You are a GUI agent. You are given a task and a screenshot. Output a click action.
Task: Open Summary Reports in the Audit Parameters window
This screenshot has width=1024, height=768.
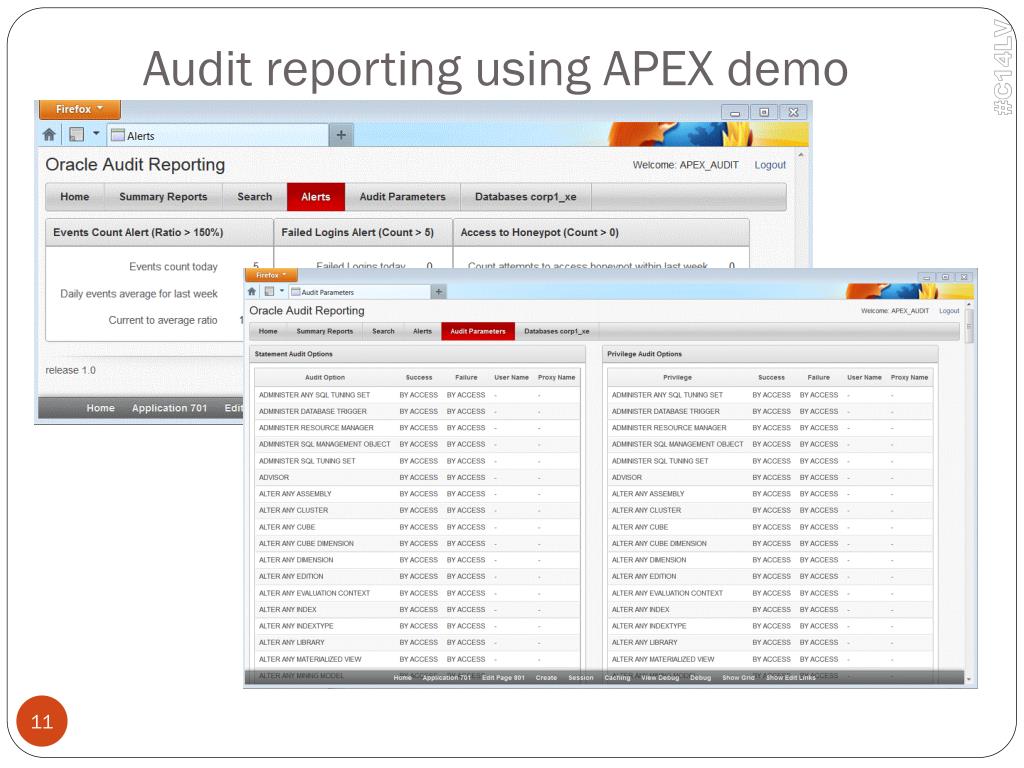click(325, 331)
